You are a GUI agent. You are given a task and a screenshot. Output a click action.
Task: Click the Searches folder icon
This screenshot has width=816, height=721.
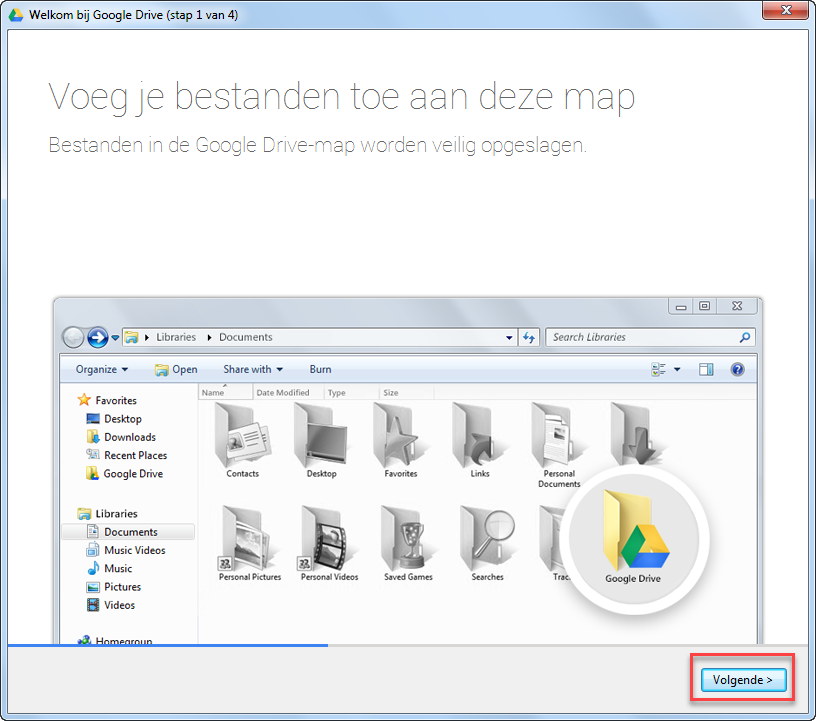pyautogui.click(x=488, y=539)
